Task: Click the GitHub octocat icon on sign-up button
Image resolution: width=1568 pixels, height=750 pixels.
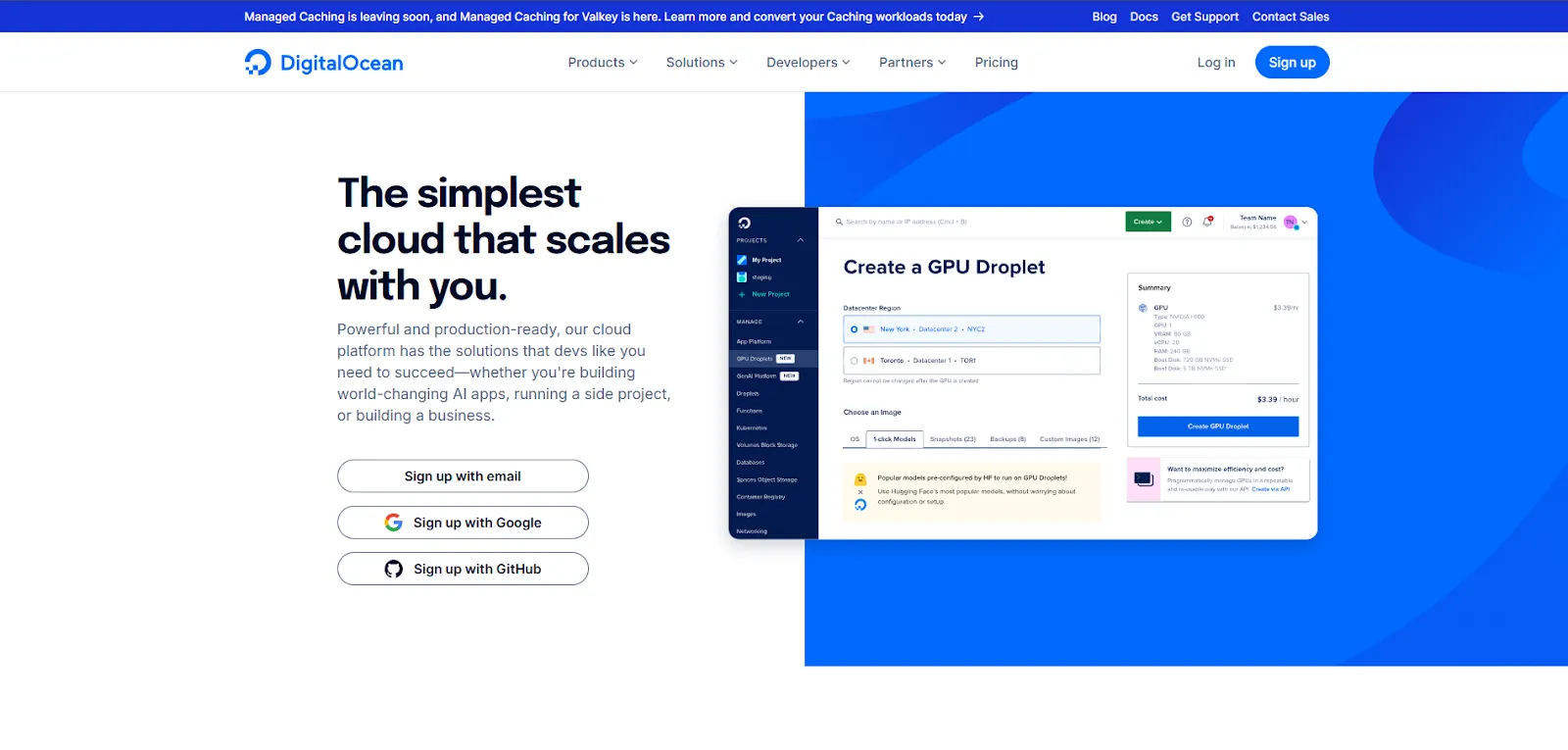Action: (394, 569)
